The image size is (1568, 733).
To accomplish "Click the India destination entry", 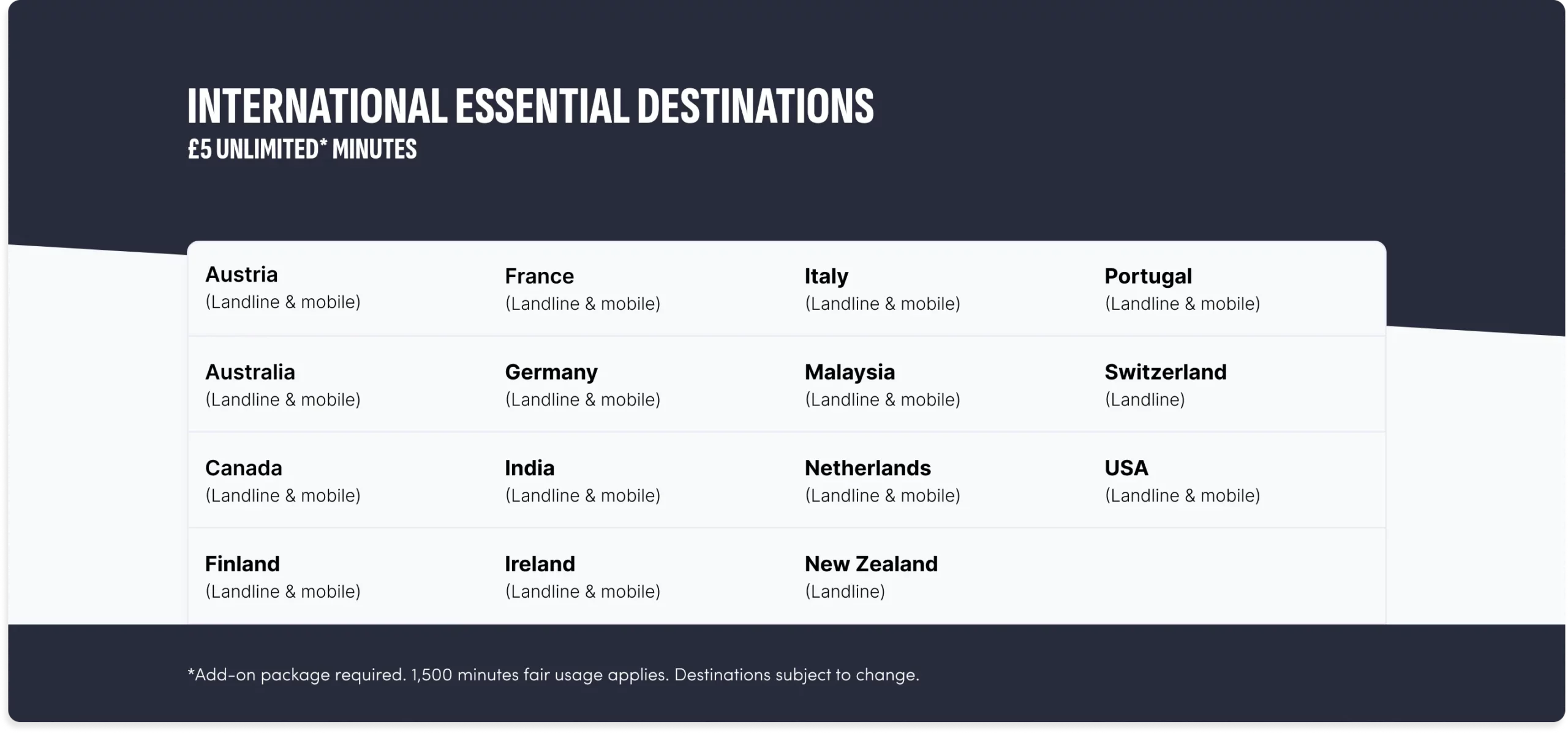I will point(530,468).
